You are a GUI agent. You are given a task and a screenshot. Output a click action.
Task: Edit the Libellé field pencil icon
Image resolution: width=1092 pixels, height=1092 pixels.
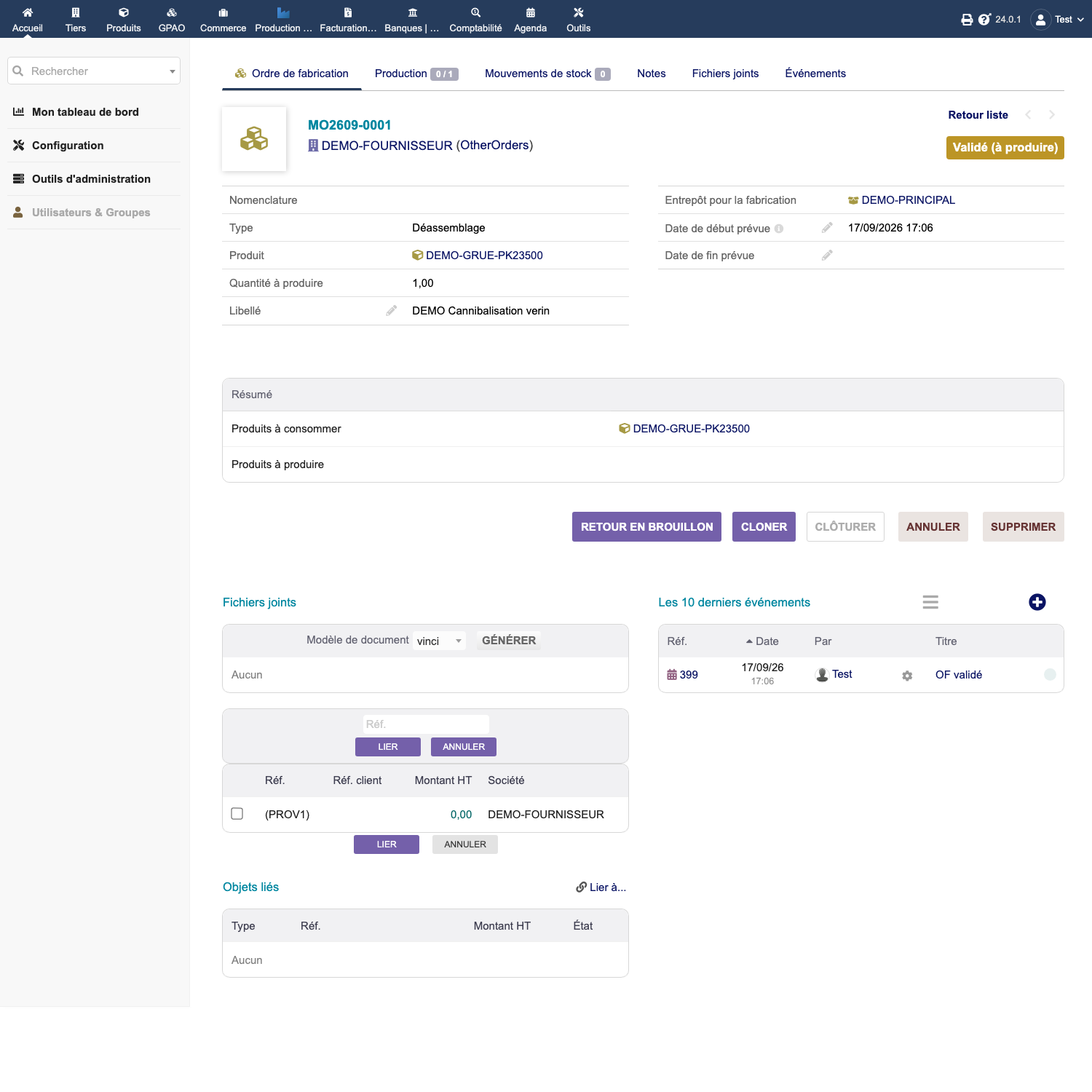click(x=392, y=311)
